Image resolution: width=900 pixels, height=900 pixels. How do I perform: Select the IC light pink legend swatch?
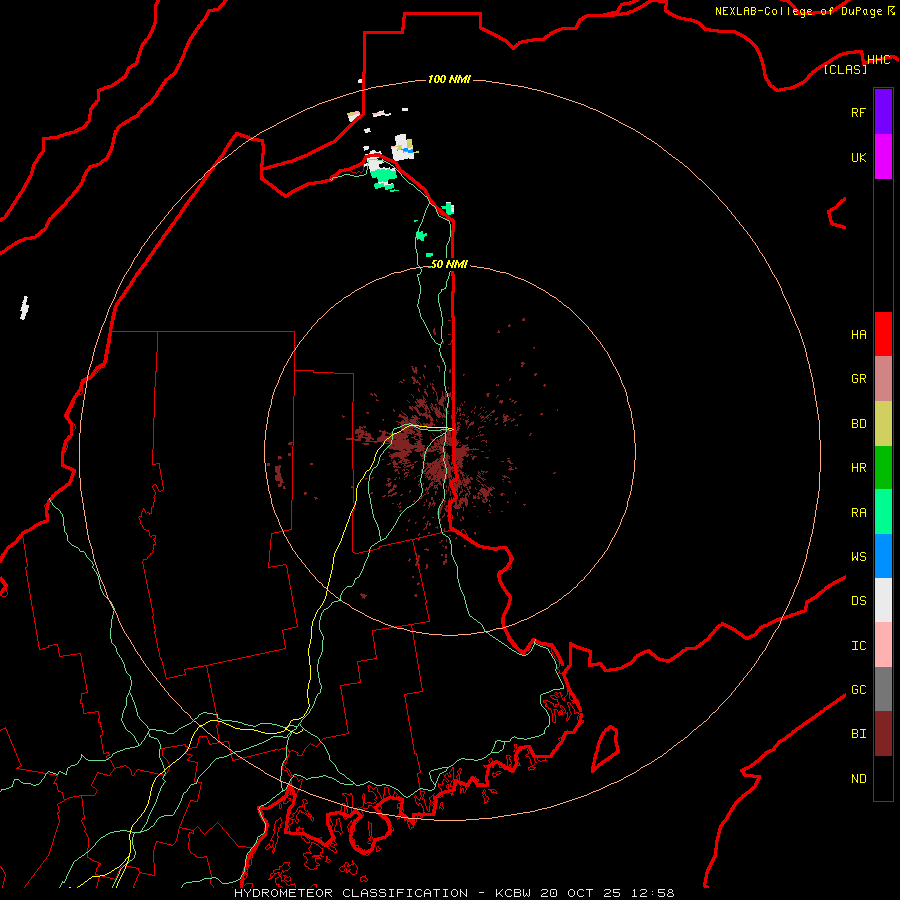pyautogui.click(x=883, y=645)
